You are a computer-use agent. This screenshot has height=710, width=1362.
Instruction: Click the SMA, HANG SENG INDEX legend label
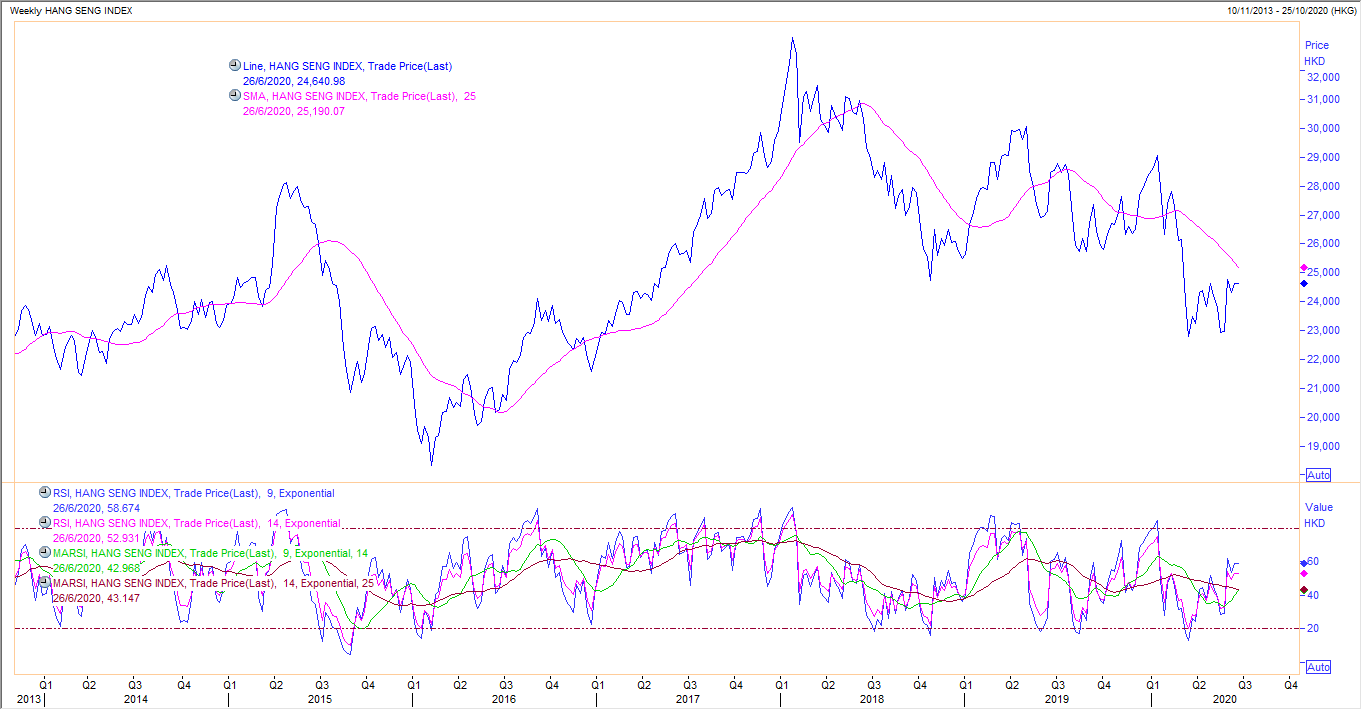(x=359, y=96)
